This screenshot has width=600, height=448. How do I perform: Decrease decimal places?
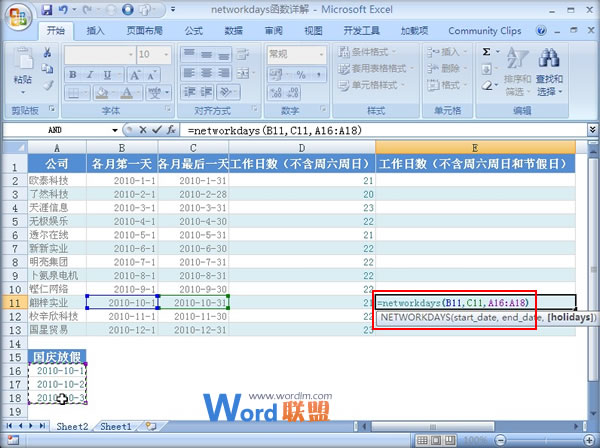tap(293, 93)
